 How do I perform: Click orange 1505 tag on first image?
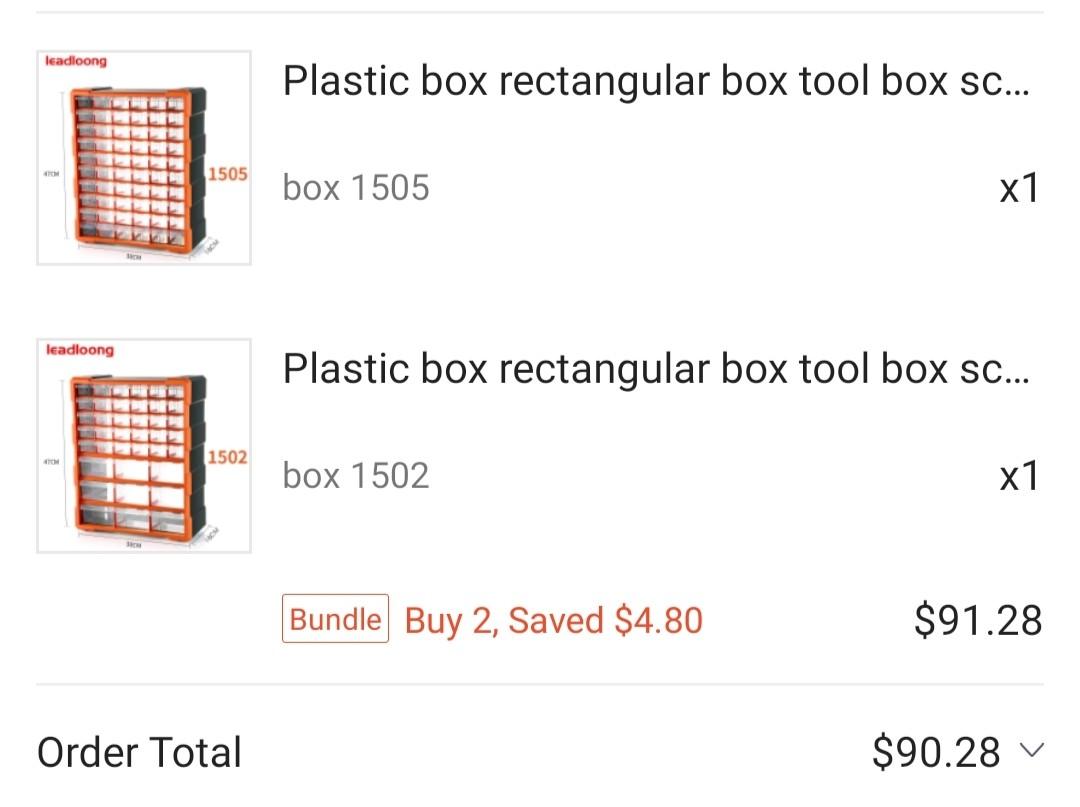[x=227, y=174]
